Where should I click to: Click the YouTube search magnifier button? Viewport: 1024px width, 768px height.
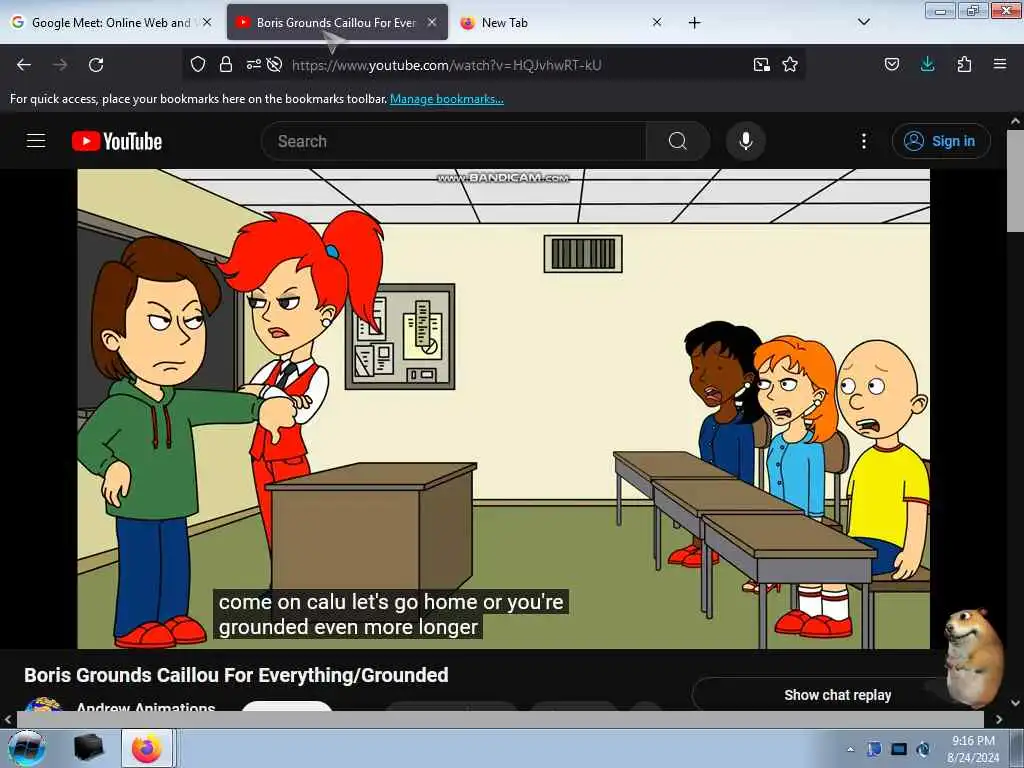(678, 141)
